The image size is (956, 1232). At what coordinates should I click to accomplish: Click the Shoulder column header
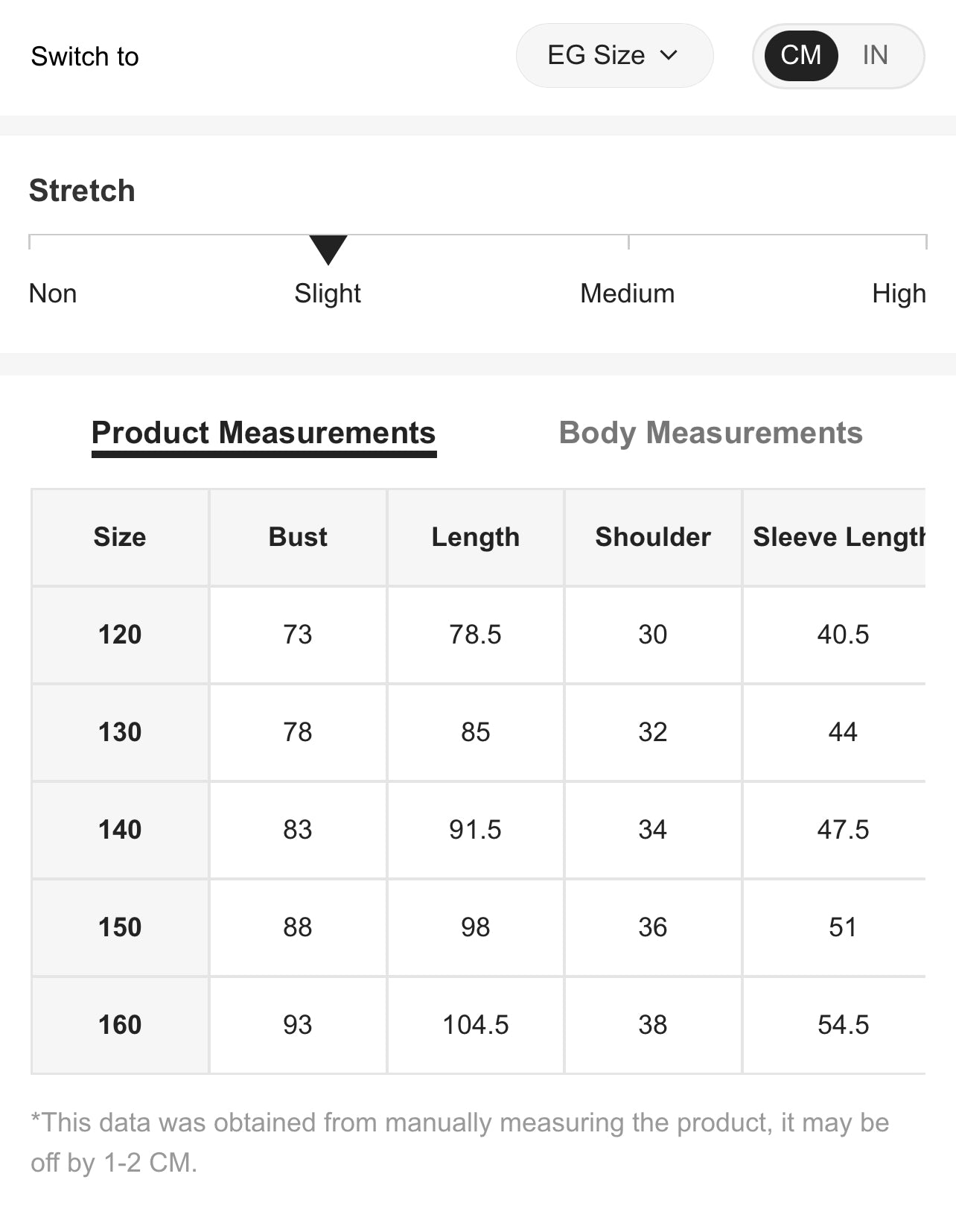tap(653, 537)
